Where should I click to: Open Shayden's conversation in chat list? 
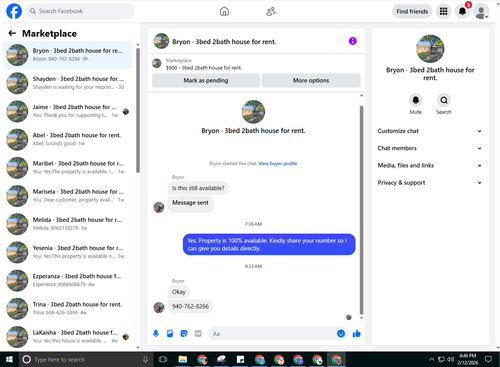pyautogui.click(x=68, y=83)
